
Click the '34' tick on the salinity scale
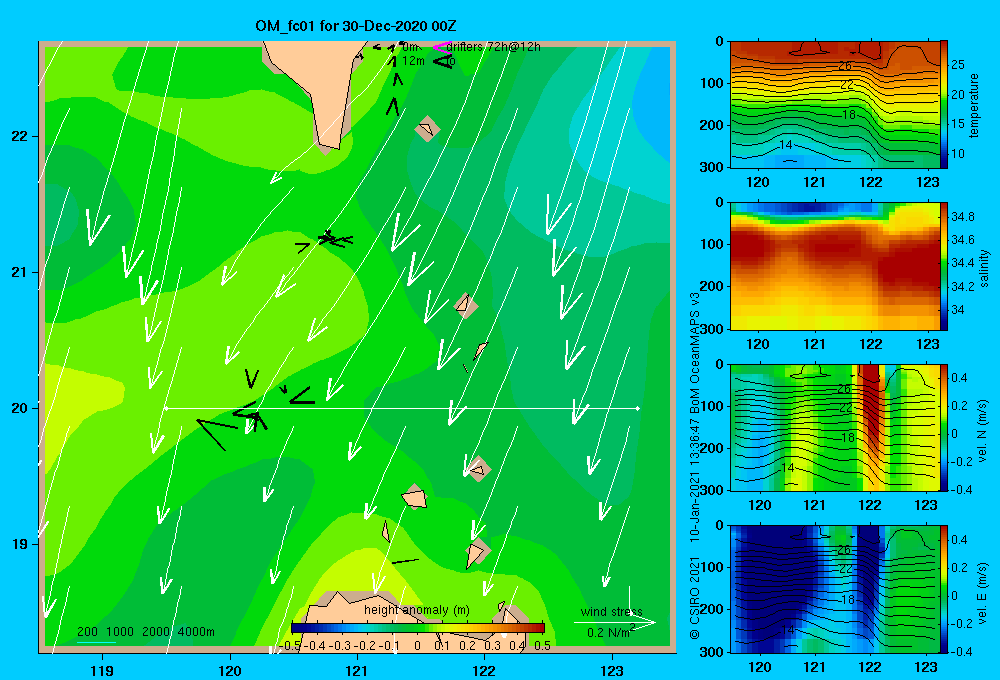click(958, 310)
